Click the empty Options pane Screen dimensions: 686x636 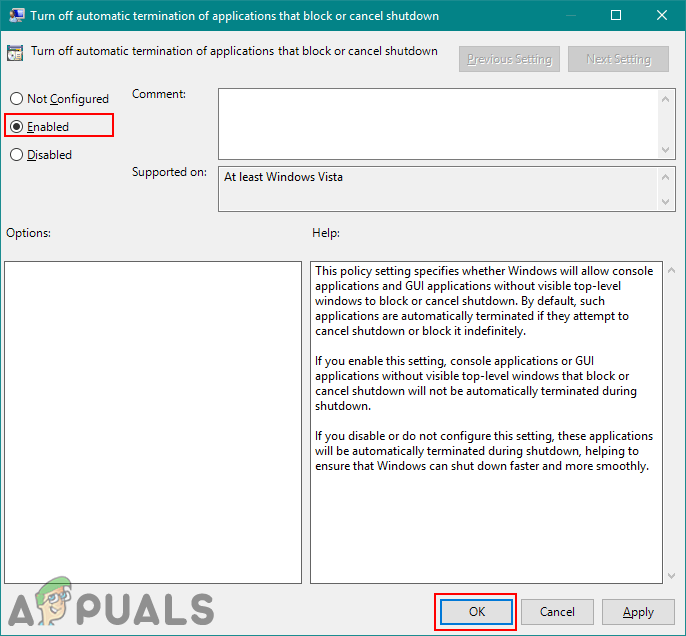click(153, 422)
